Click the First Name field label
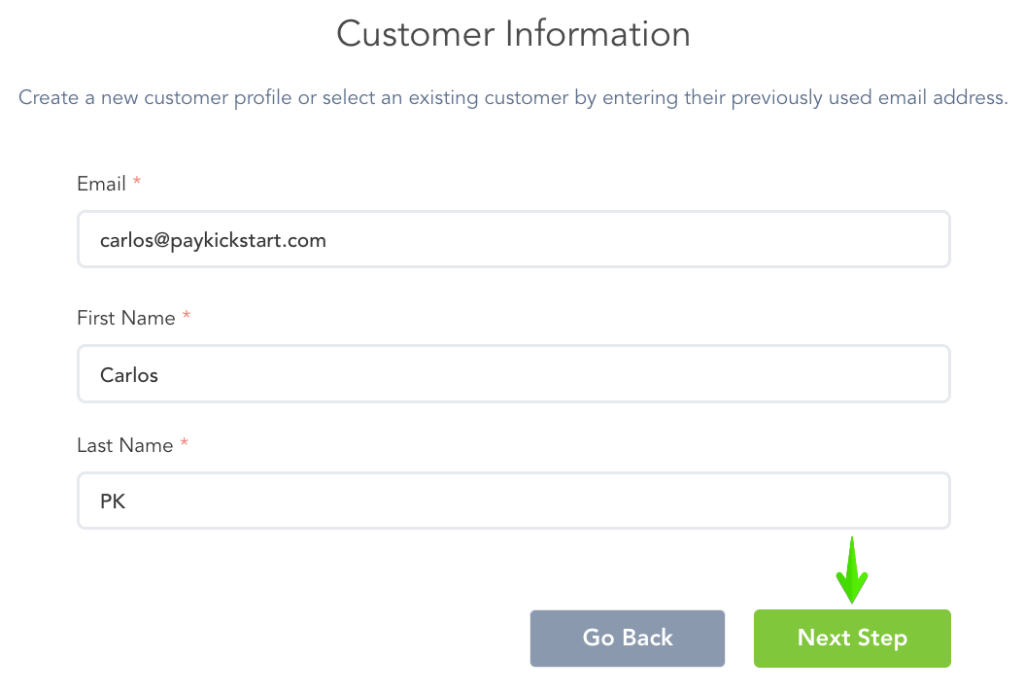This screenshot has width=1024, height=692. click(x=126, y=318)
